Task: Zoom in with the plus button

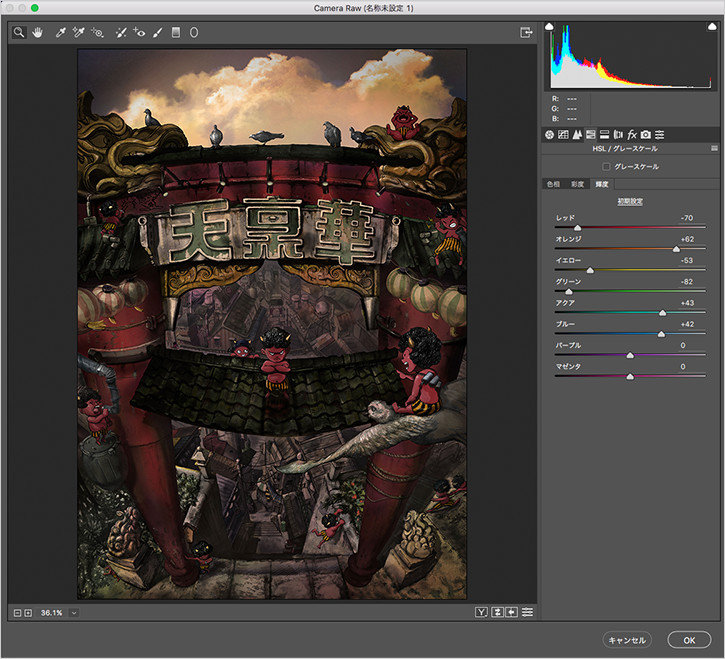Action: point(28,613)
